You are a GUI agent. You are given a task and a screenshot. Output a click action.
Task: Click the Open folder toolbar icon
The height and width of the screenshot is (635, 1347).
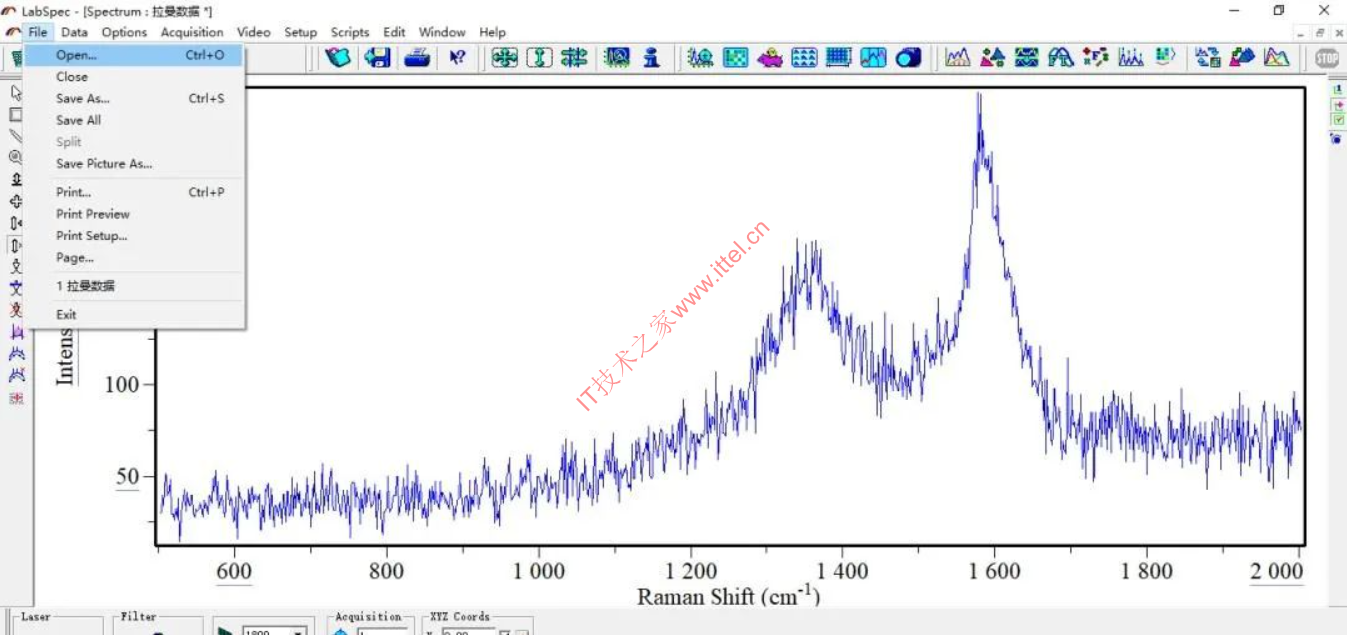click(x=339, y=58)
